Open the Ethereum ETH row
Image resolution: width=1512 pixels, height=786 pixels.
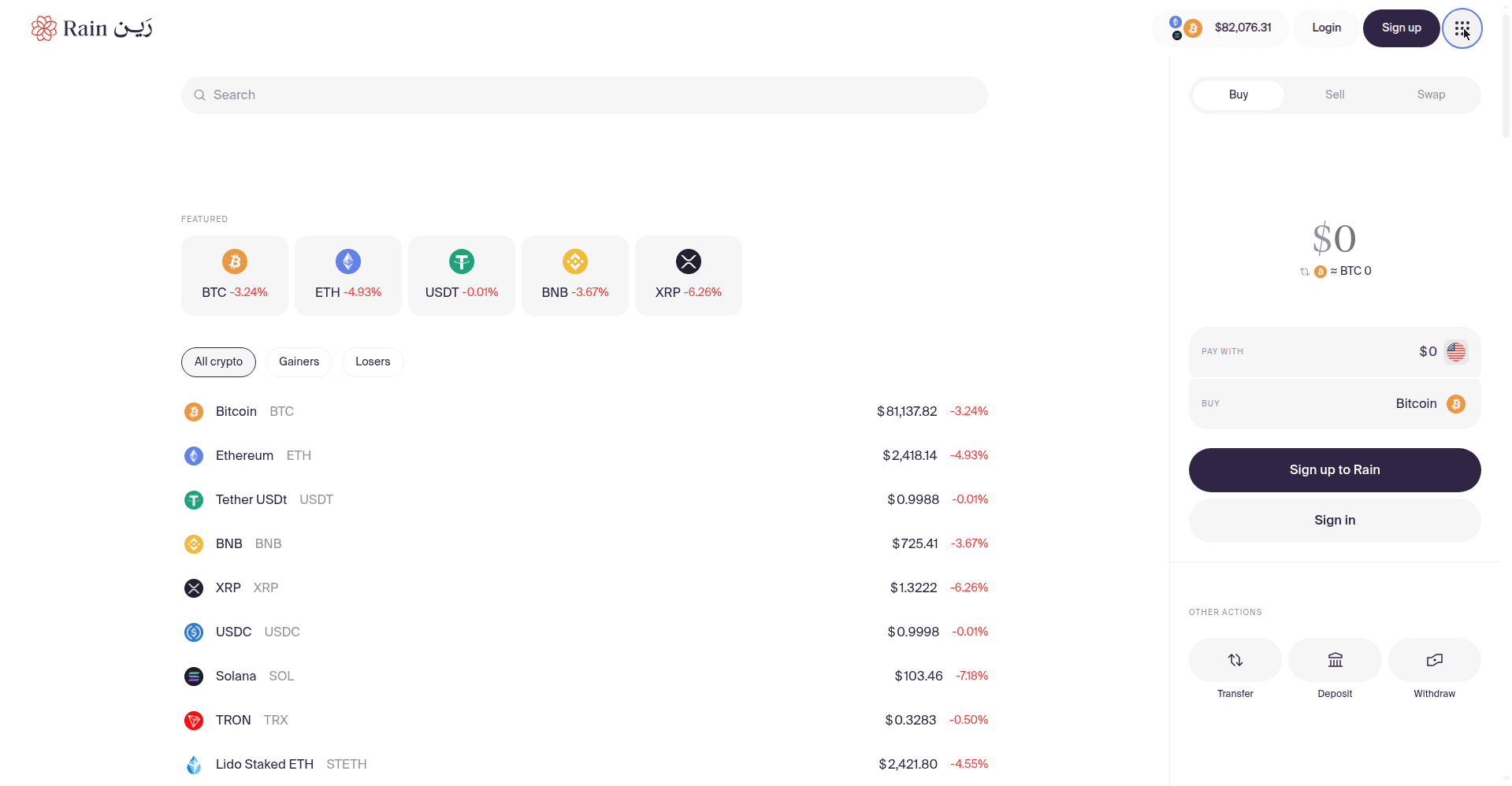(x=585, y=456)
